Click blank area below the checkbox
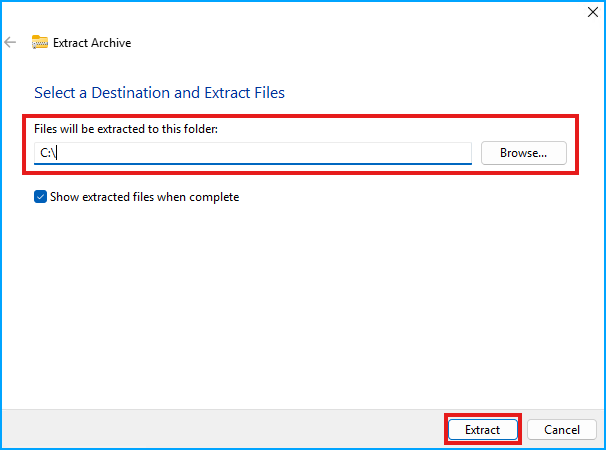The width and height of the screenshot is (606, 450). 300,300
